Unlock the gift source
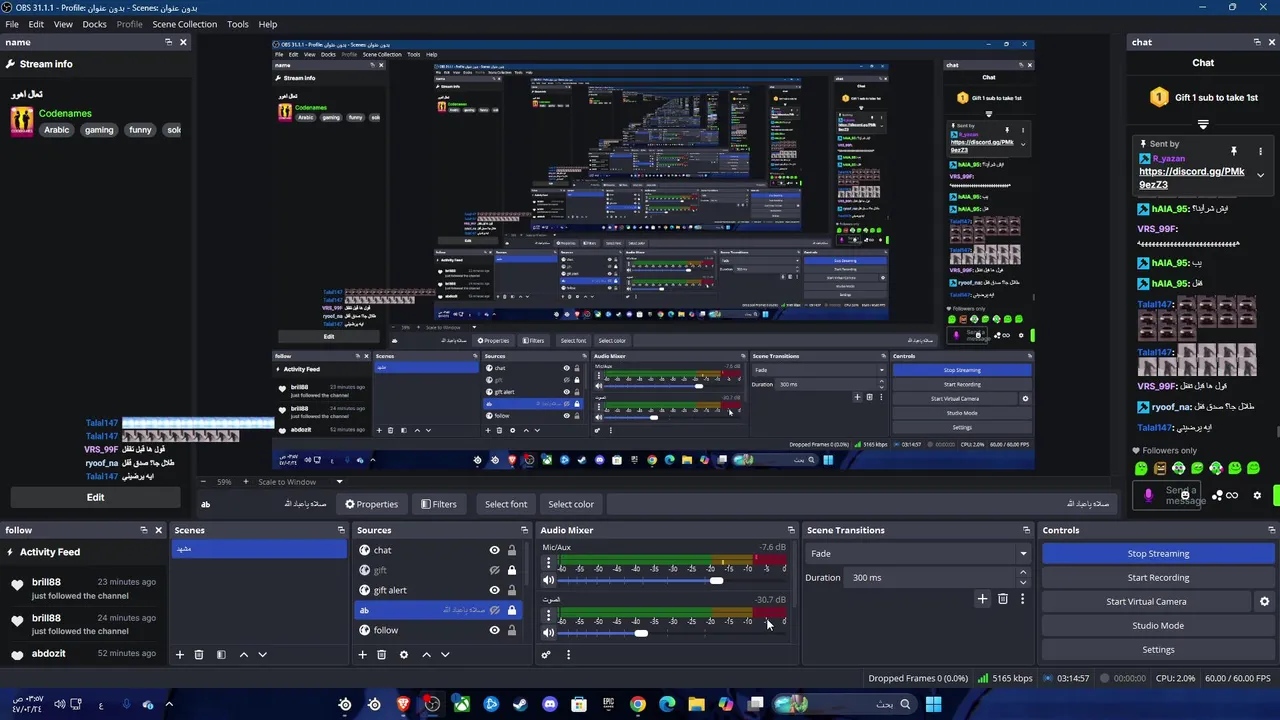 (x=511, y=570)
